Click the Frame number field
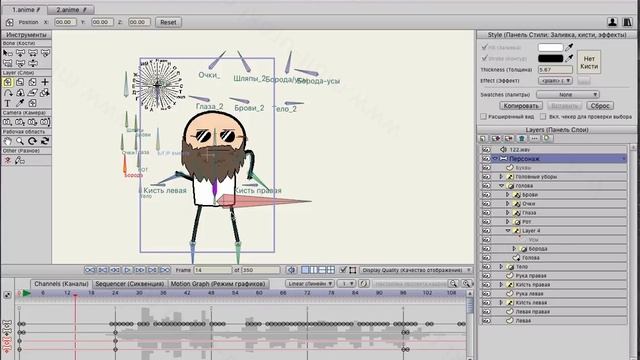 (x=213, y=270)
